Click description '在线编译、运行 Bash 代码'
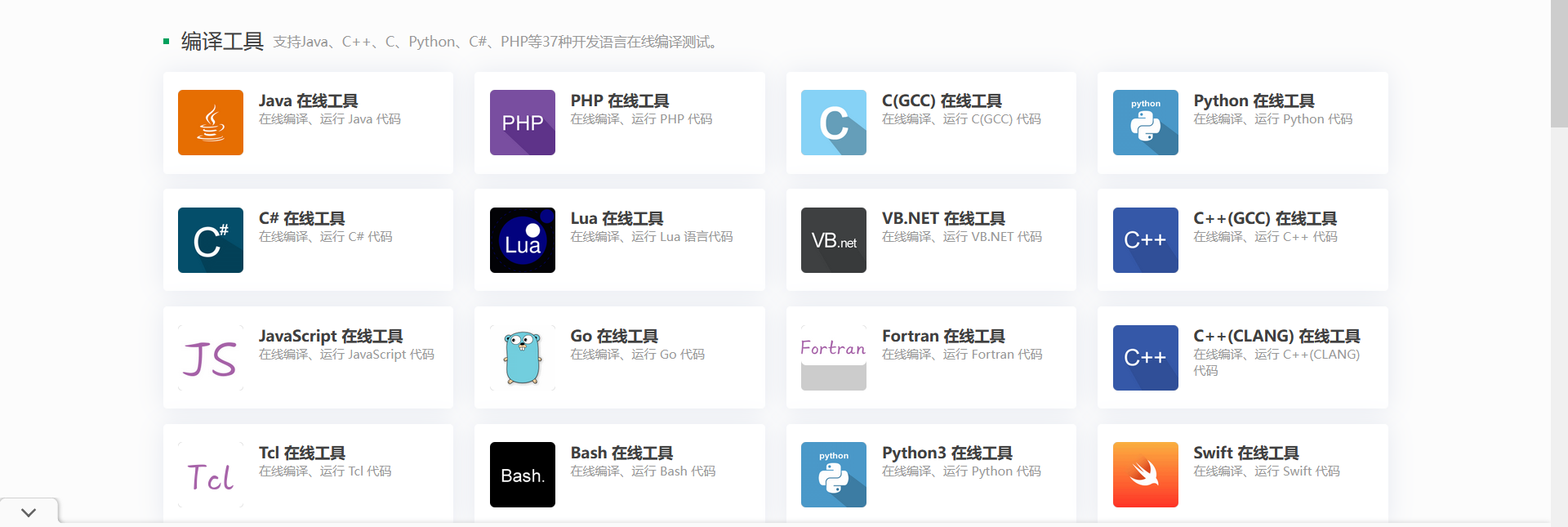 [643, 471]
